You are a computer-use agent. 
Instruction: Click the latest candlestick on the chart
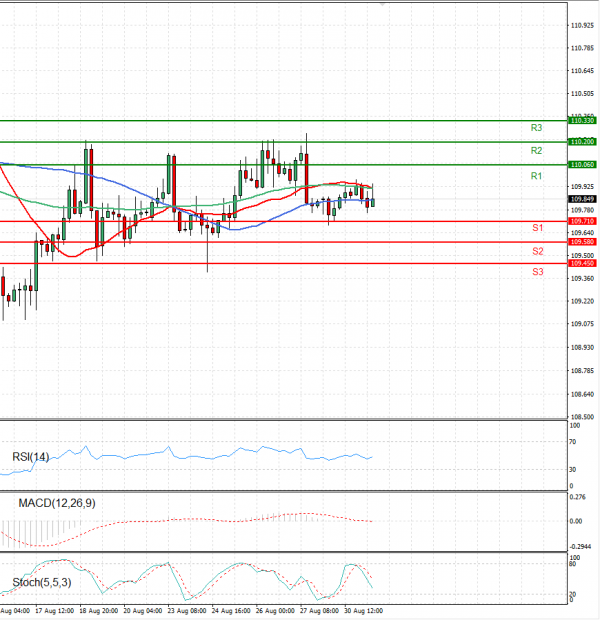tap(373, 202)
